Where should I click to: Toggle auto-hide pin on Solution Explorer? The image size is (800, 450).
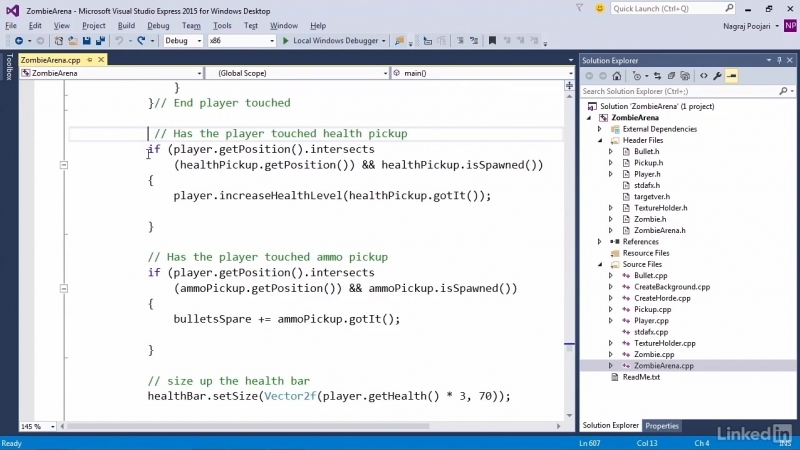[778, 61]
